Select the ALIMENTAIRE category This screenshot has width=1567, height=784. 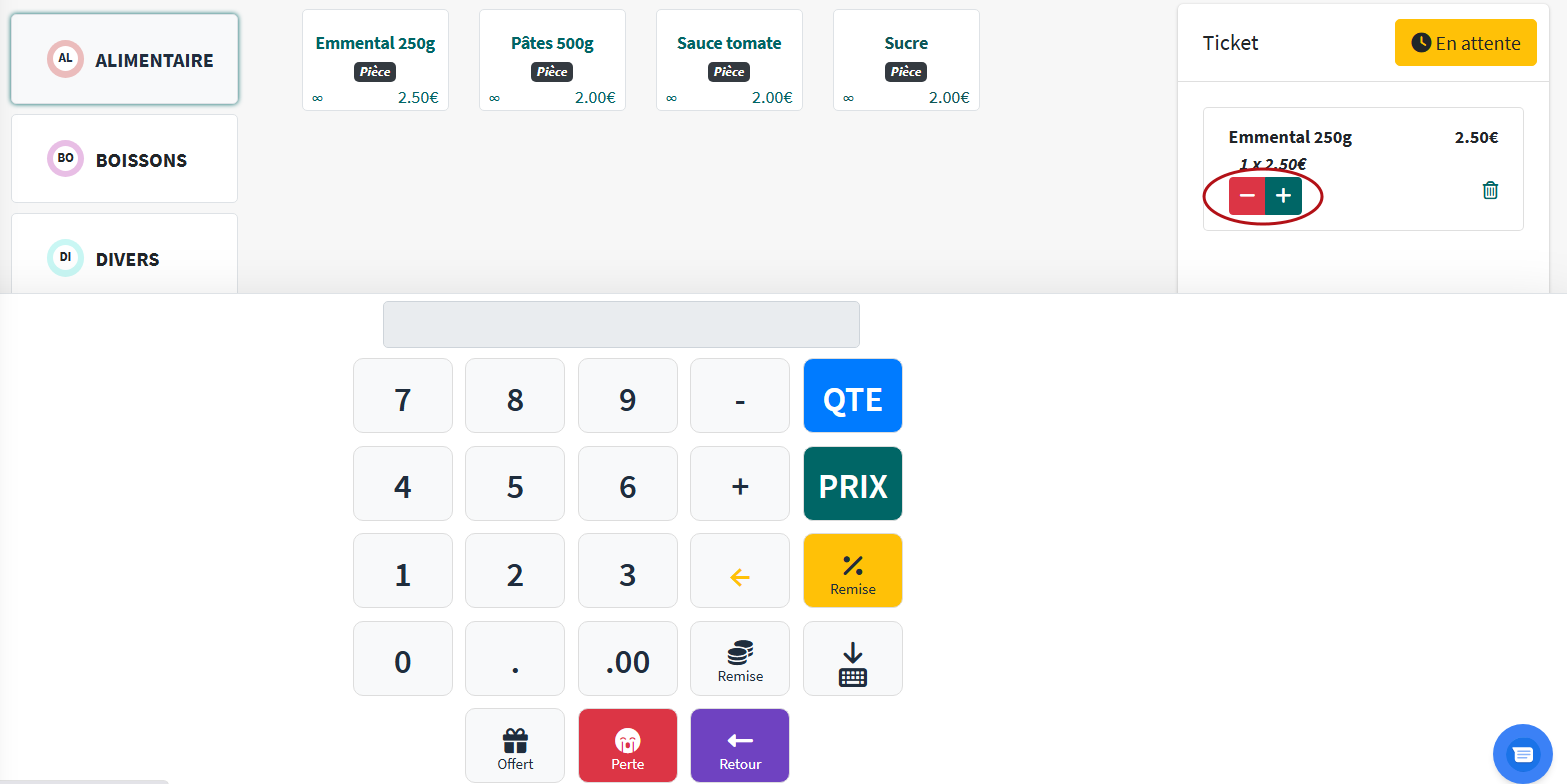click(125, 60)
